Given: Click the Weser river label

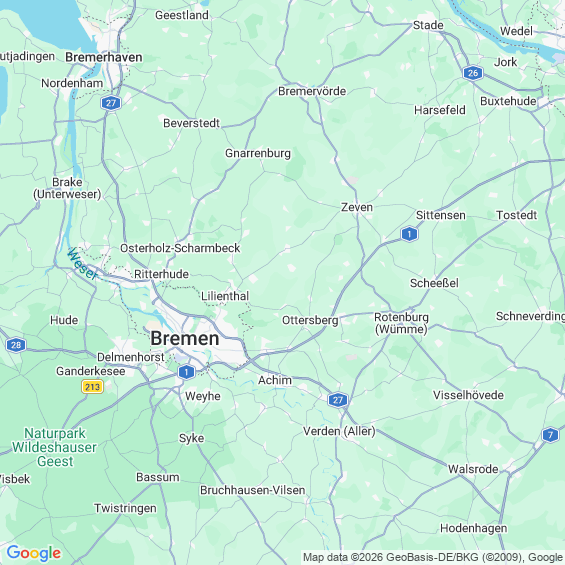Looking at the screenshot, I should click(83, 264).
